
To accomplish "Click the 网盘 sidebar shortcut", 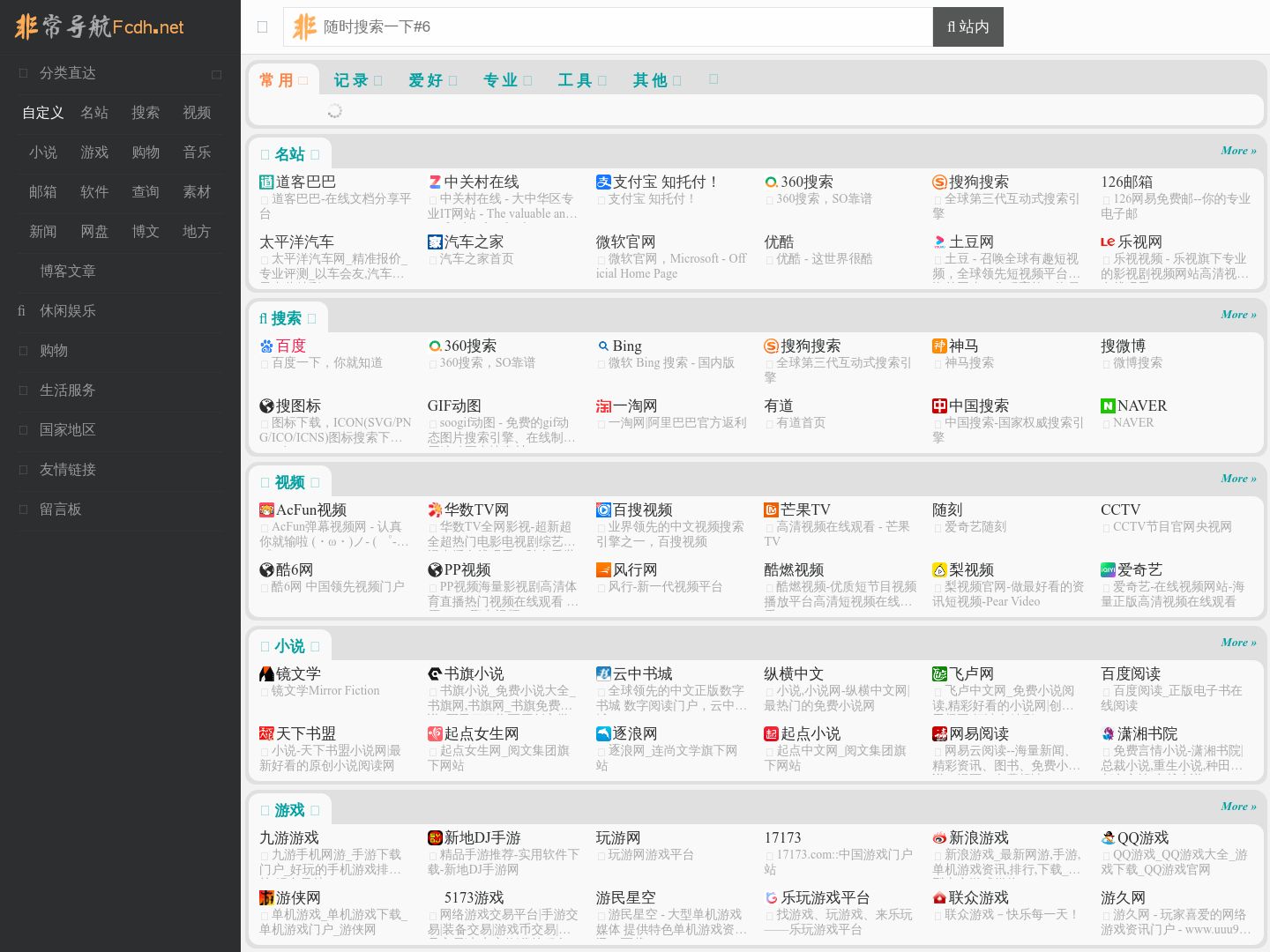I will tap(94, 232).
